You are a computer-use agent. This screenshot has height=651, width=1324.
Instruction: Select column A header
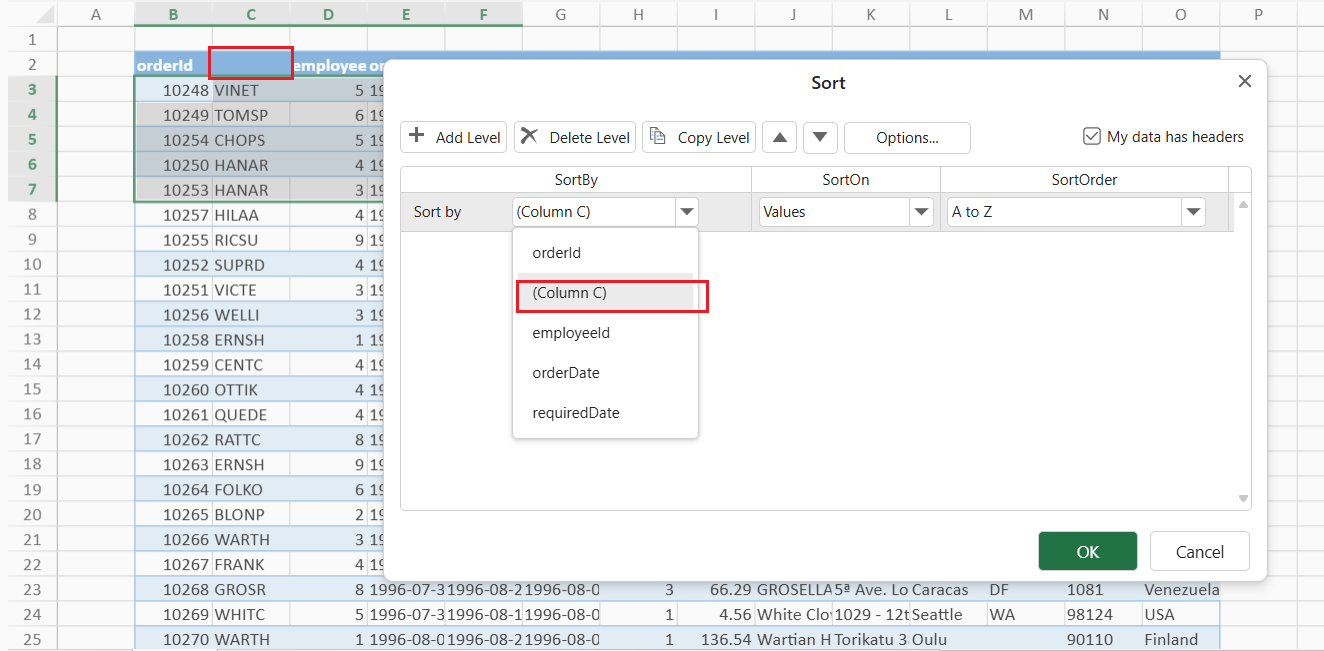tap(96, 14)
